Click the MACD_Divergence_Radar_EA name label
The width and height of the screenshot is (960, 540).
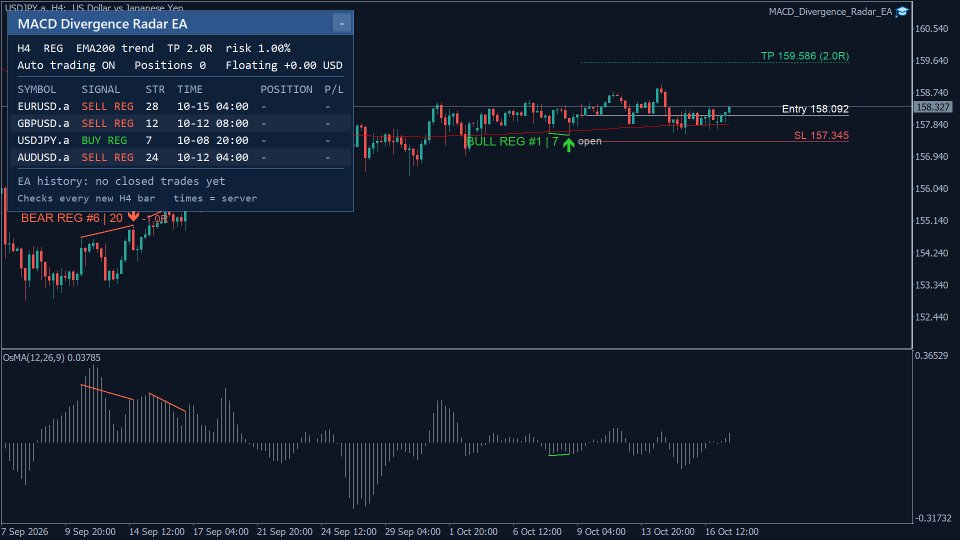coord(830,12)
